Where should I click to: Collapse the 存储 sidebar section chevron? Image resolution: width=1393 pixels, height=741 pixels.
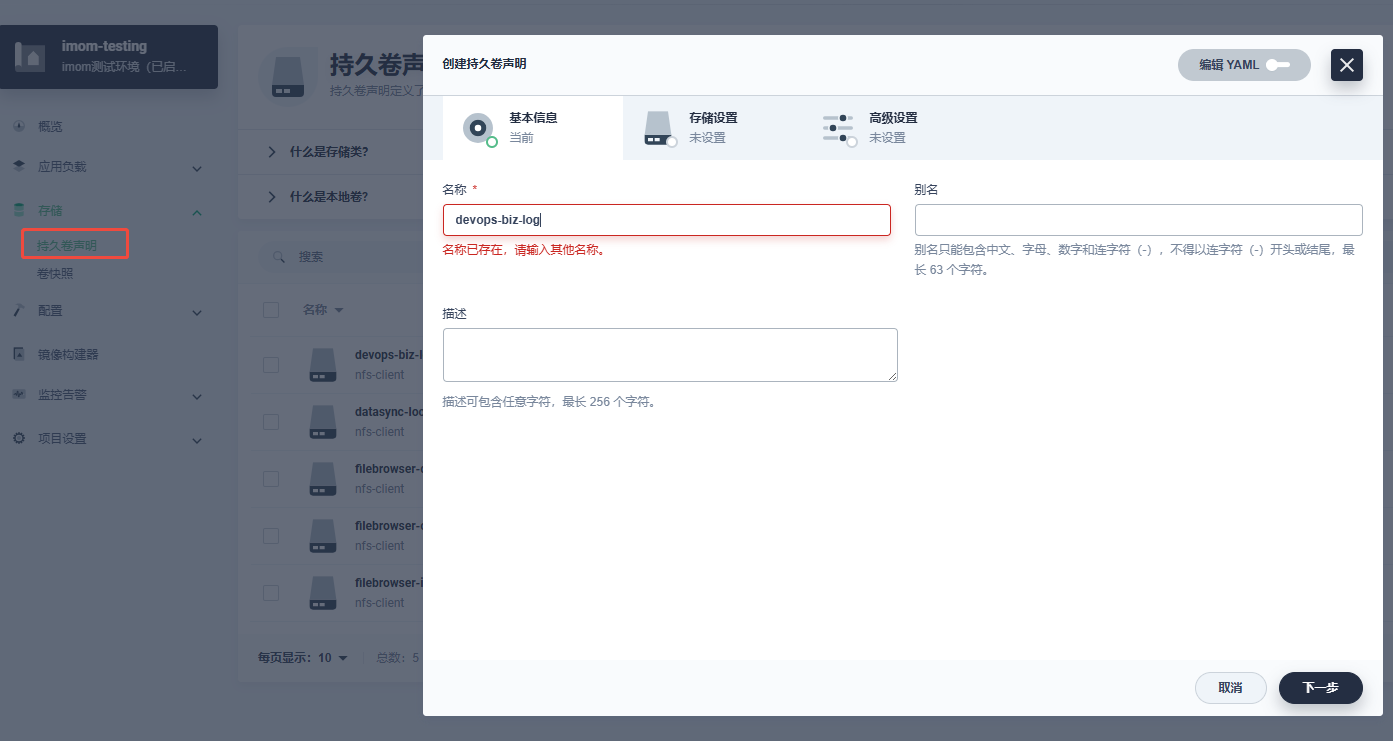(x=197, y=212)
